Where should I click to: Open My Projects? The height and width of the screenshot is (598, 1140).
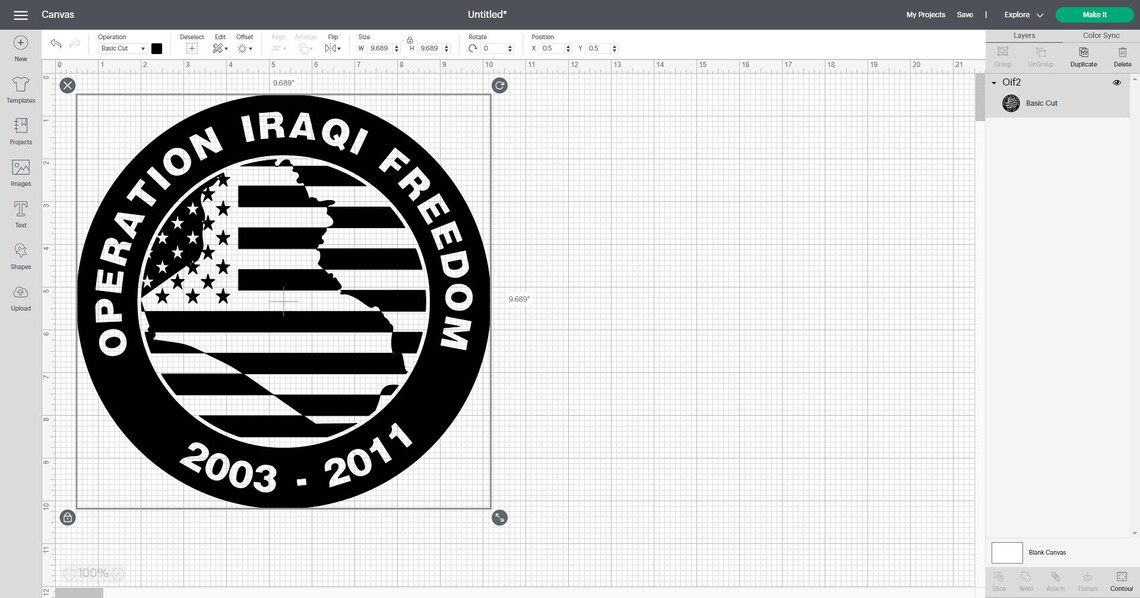(x=924, y=14)
